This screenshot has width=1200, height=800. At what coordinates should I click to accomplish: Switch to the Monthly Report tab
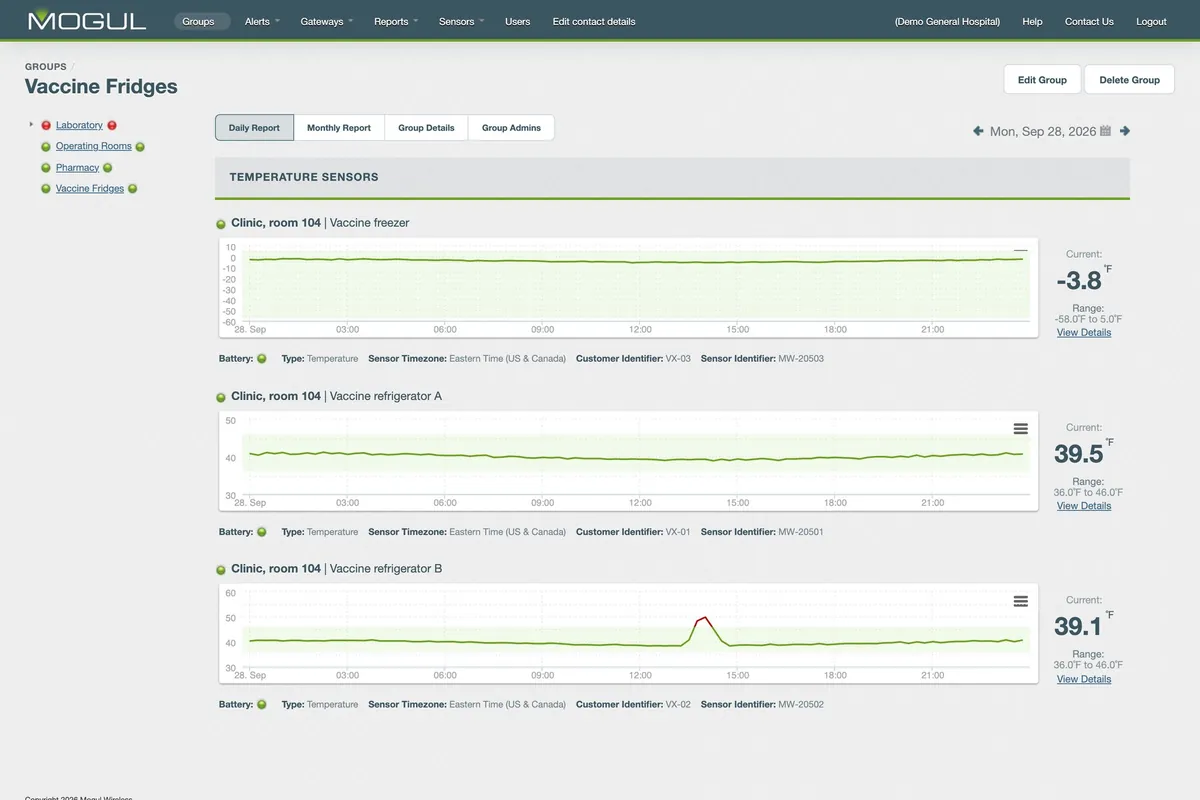point(339,128)
